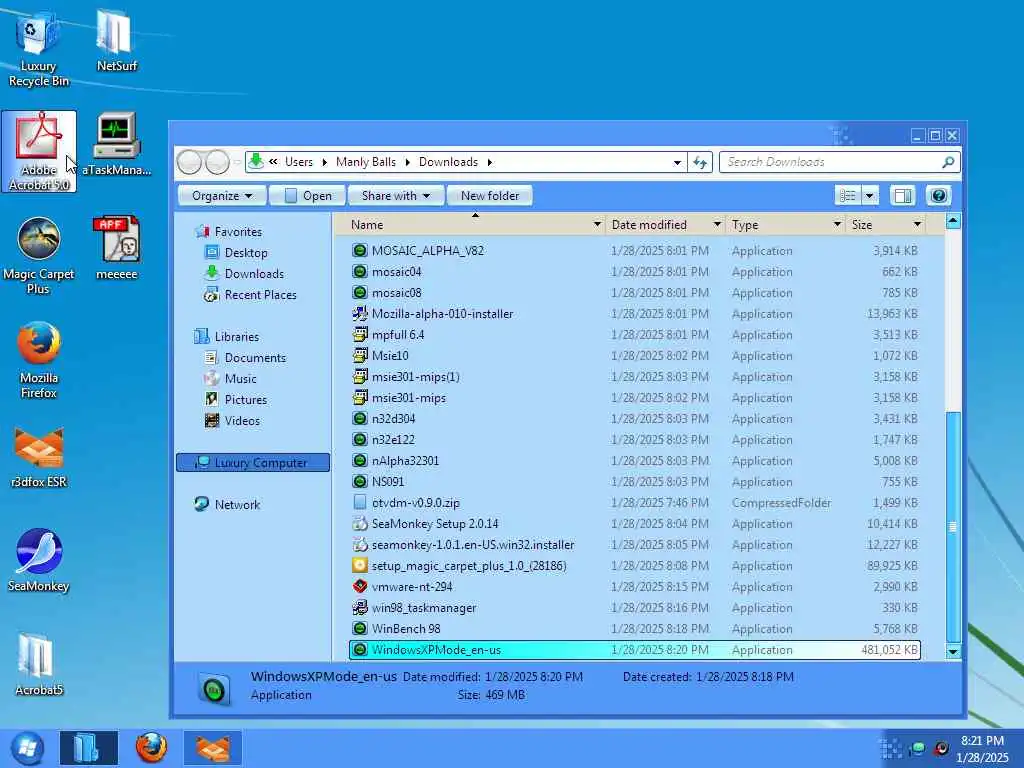Click the vmware-nt-294 file icon
The height and width of the screenshot is (768, 1024).
[359, 586]
